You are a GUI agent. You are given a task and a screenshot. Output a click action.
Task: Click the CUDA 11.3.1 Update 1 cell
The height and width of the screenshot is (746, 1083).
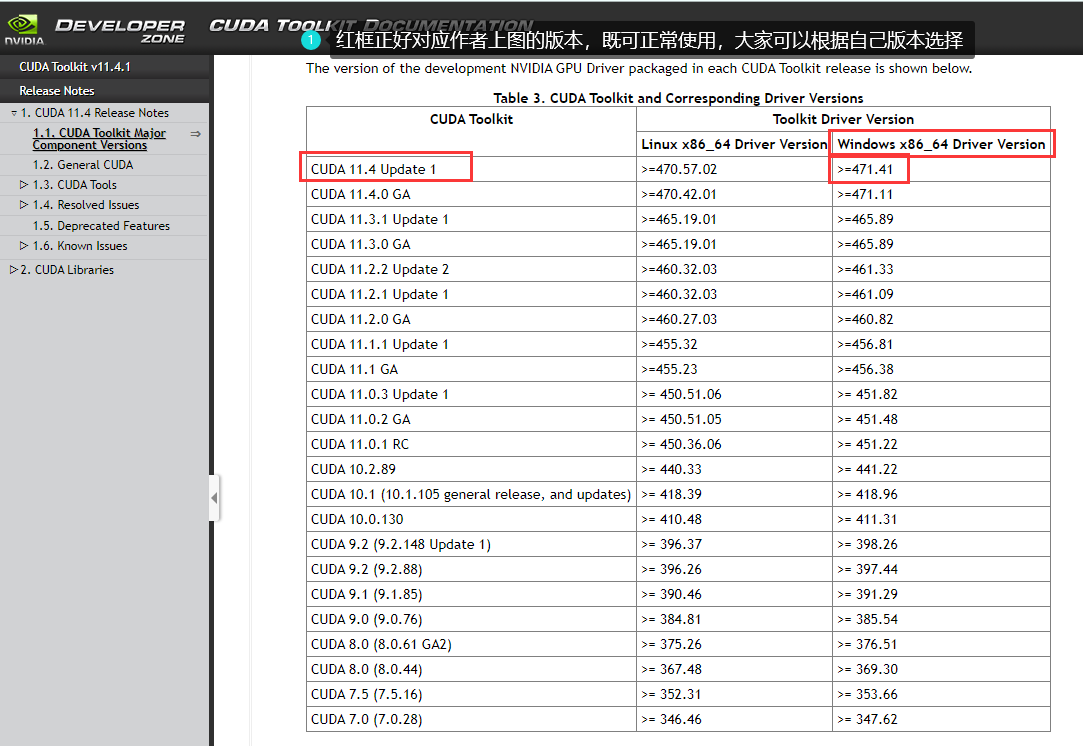[x=471, y=219]
